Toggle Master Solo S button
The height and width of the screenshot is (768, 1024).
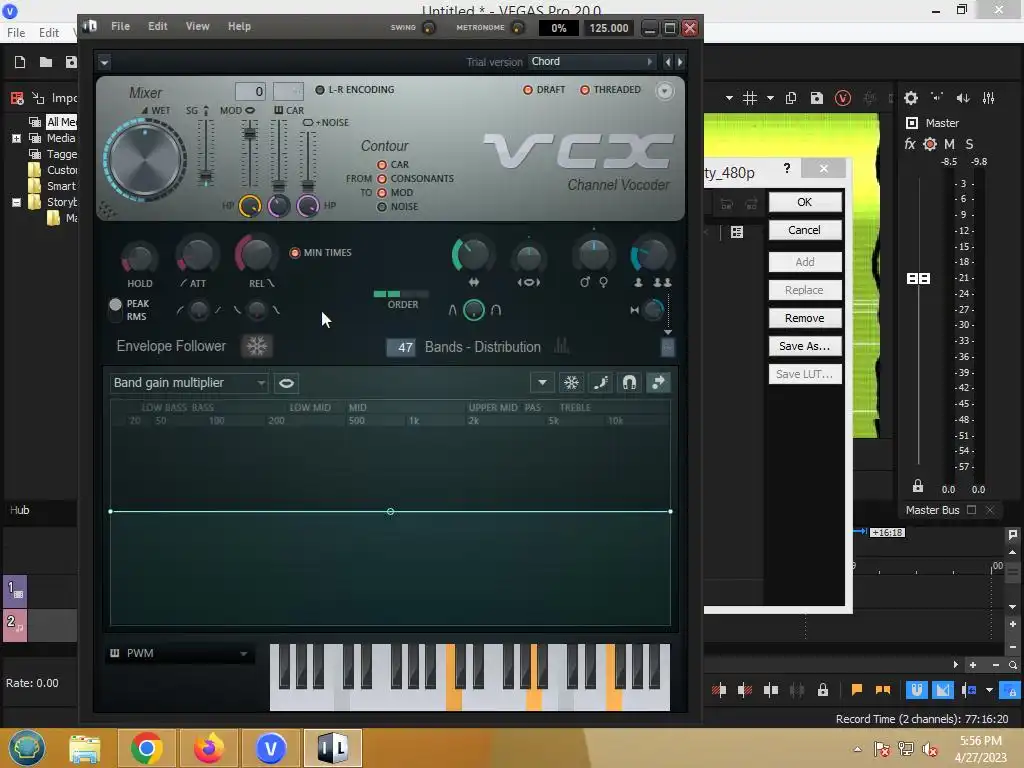pos(969,144)
